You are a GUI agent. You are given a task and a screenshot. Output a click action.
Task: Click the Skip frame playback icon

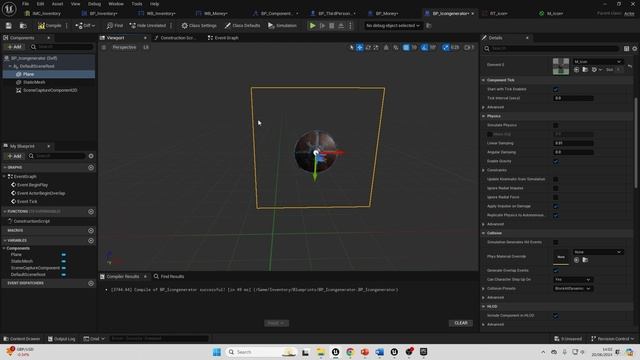[x=322, y=26]
